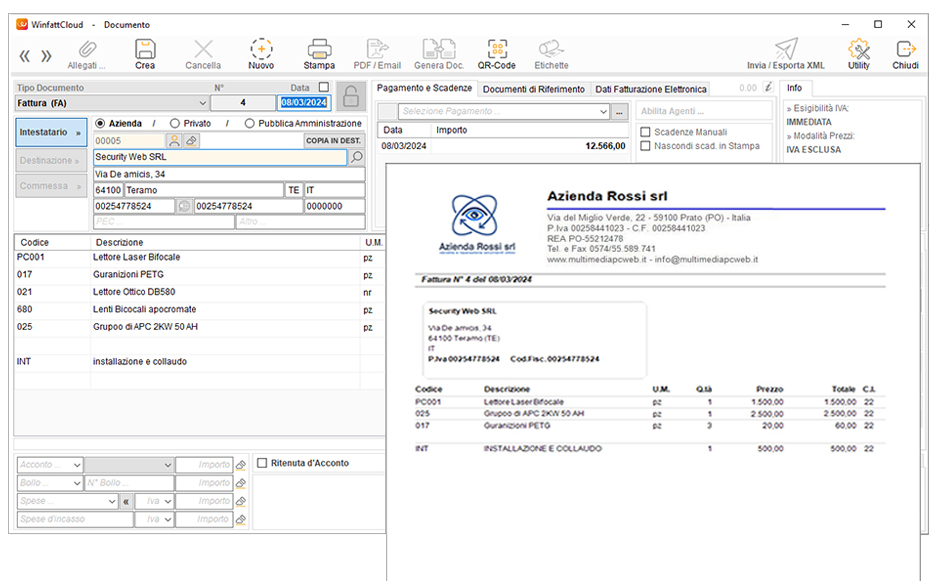Click the ellipsis button beside Selezione Pagamento
The image size is (940, 581).
[x=619, y=111]
